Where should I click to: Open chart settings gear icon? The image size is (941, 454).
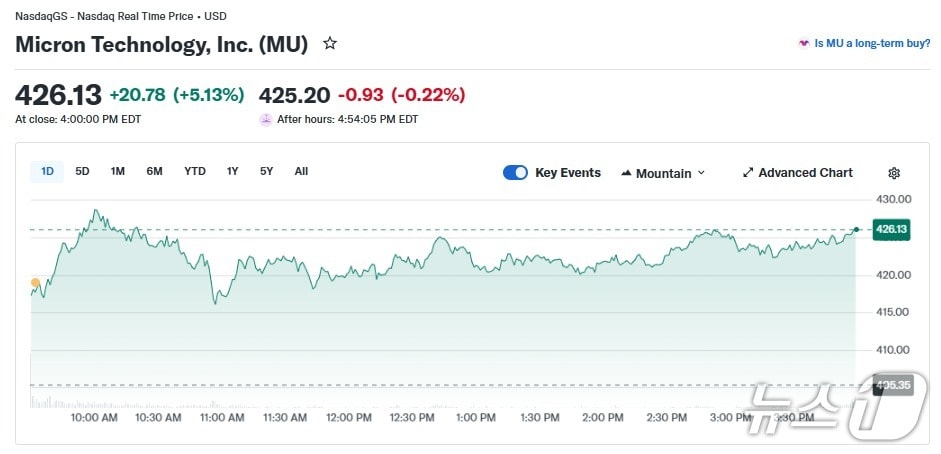[x=894, y=173]
